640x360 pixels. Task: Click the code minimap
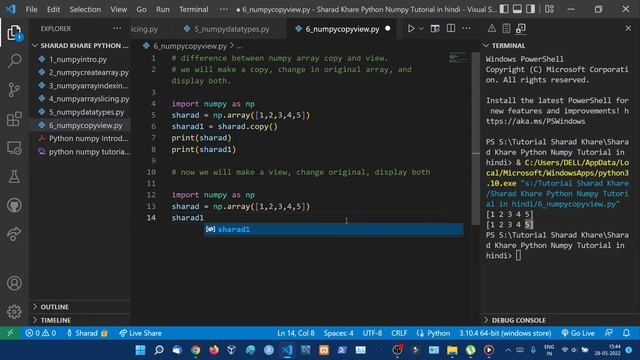[x=459, y=57]
